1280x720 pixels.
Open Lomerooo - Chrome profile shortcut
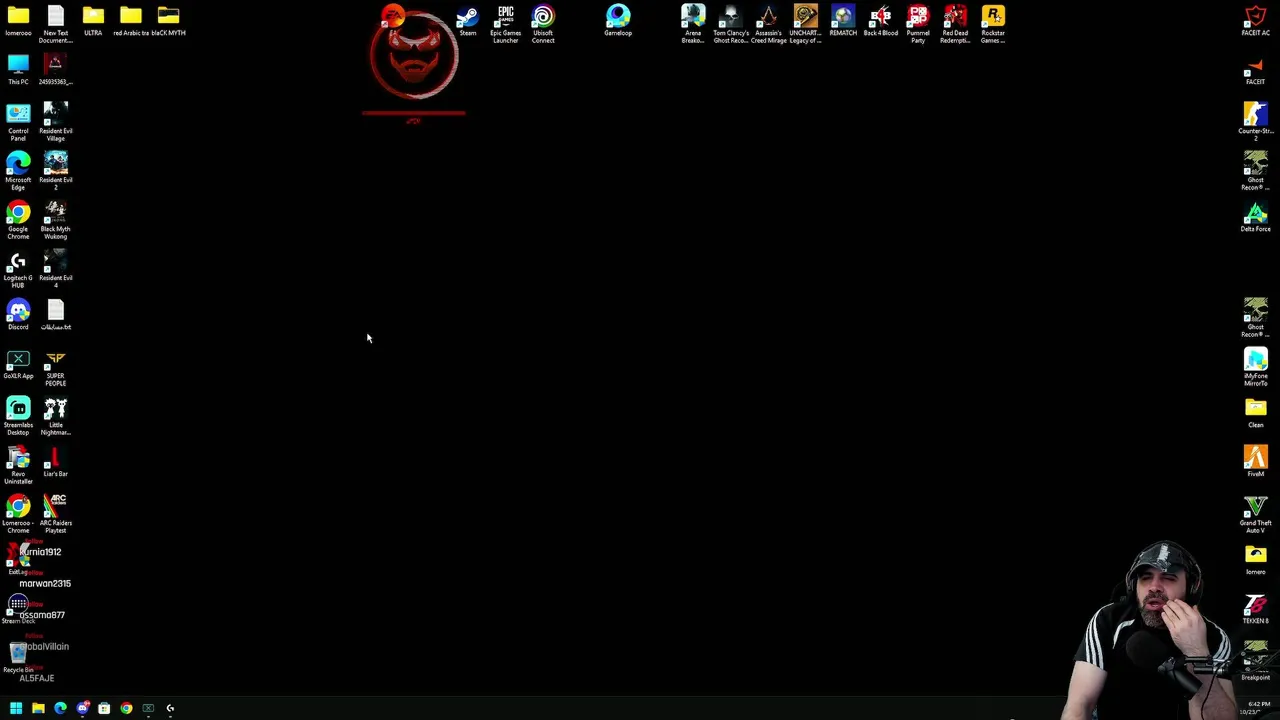[x=18, y=514]
